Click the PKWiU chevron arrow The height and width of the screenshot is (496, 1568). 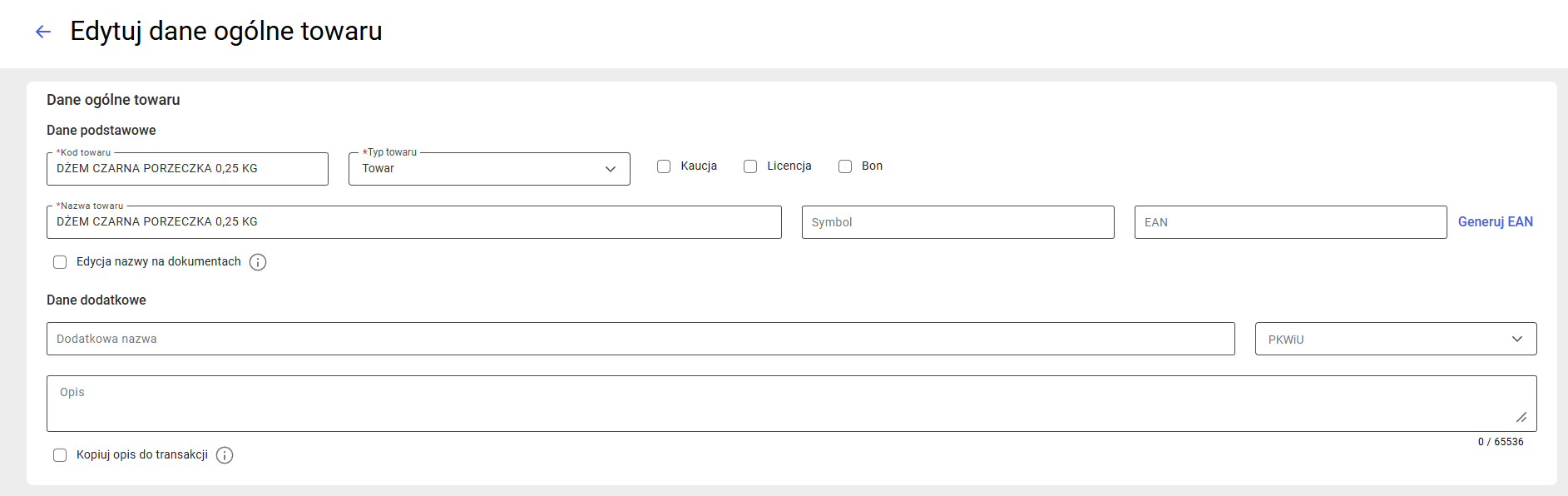[x=1517, y=339]
